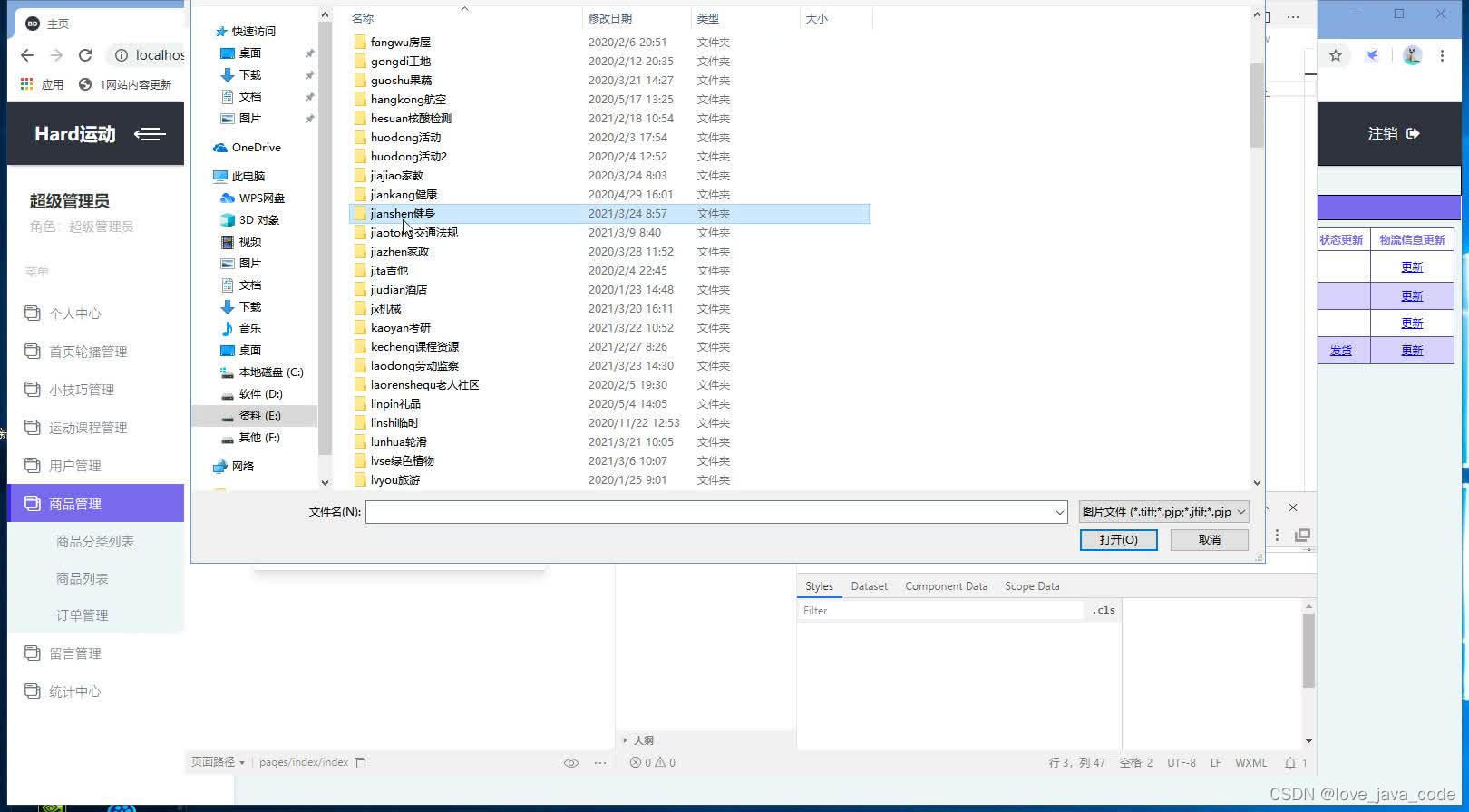Image resolution: width=1469 pixels, height=812 pixels.
Task: Toggle the .cls class editor
Action: point(1104,611)
